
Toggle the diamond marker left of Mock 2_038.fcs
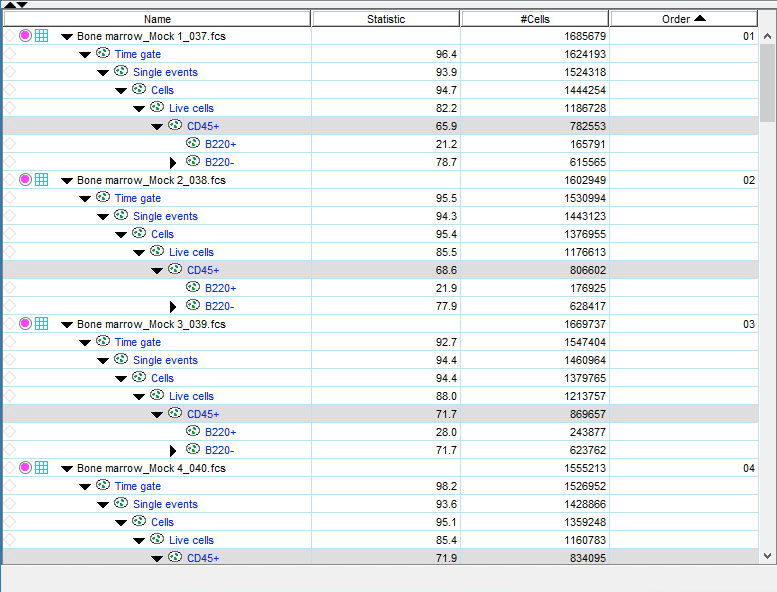coord(9,180)
